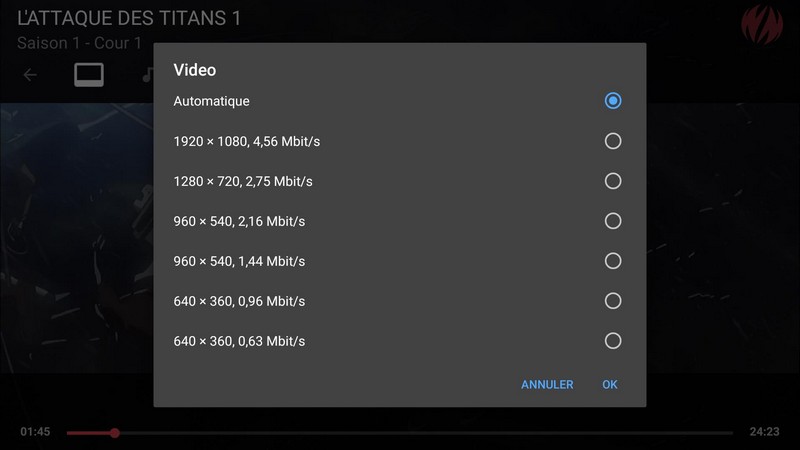
Task: Select lowest quality 640 × 360, 0,63 Mbit/s
Action: [x=613, y=341]
